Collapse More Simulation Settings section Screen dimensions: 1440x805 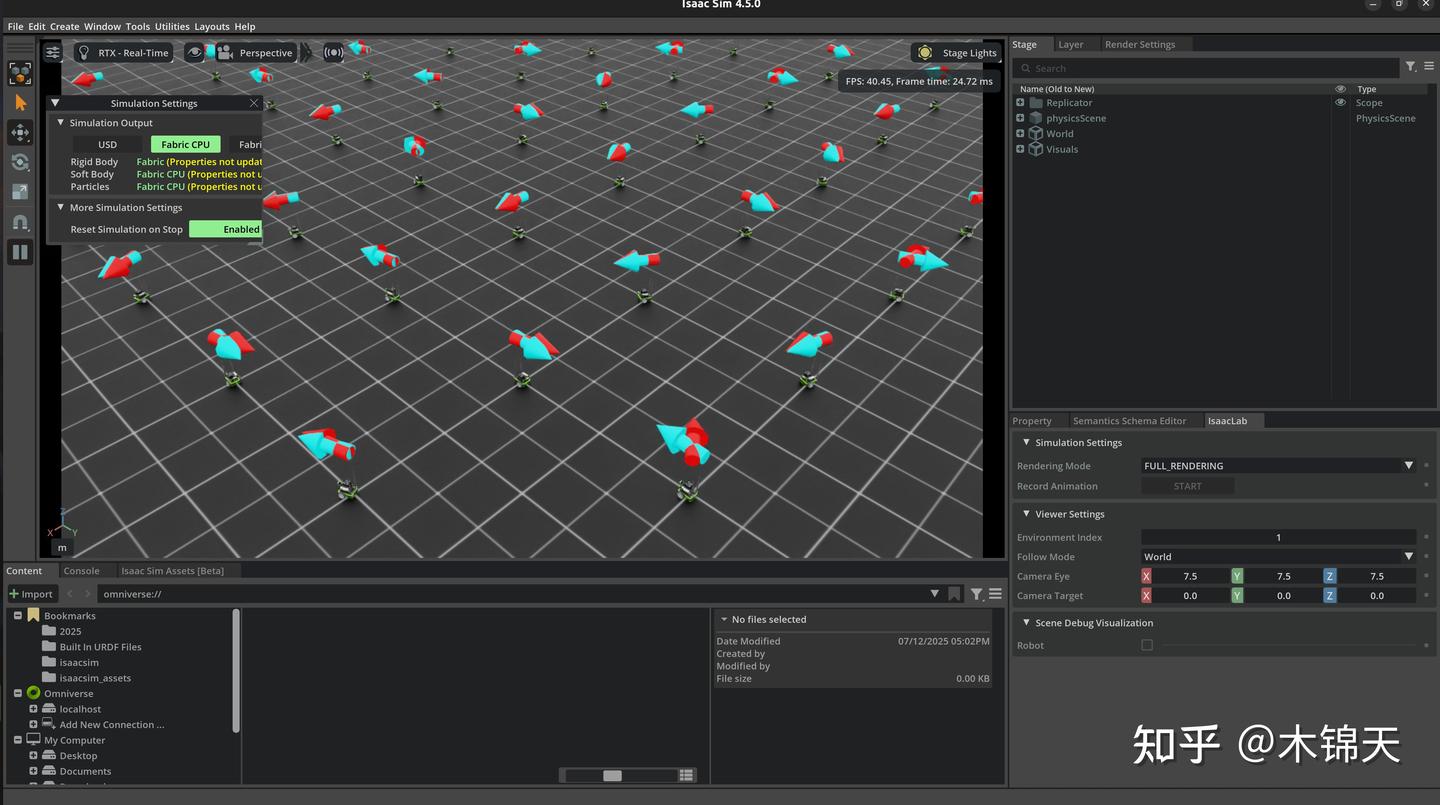point(60,208)
